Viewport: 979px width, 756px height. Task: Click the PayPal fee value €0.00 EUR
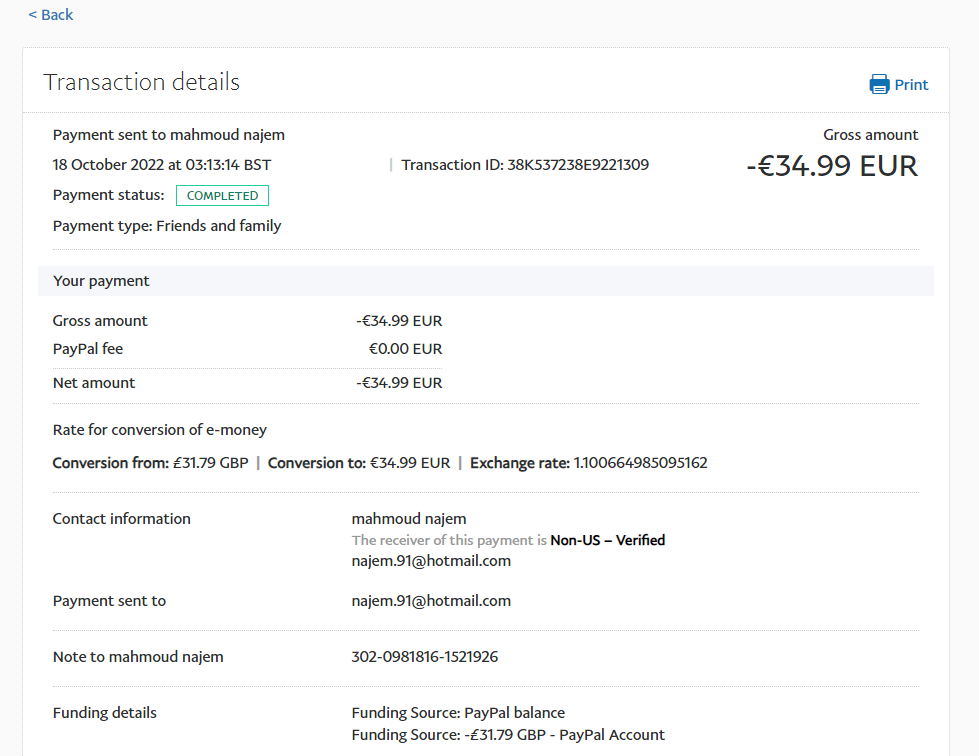coord(405,349)
